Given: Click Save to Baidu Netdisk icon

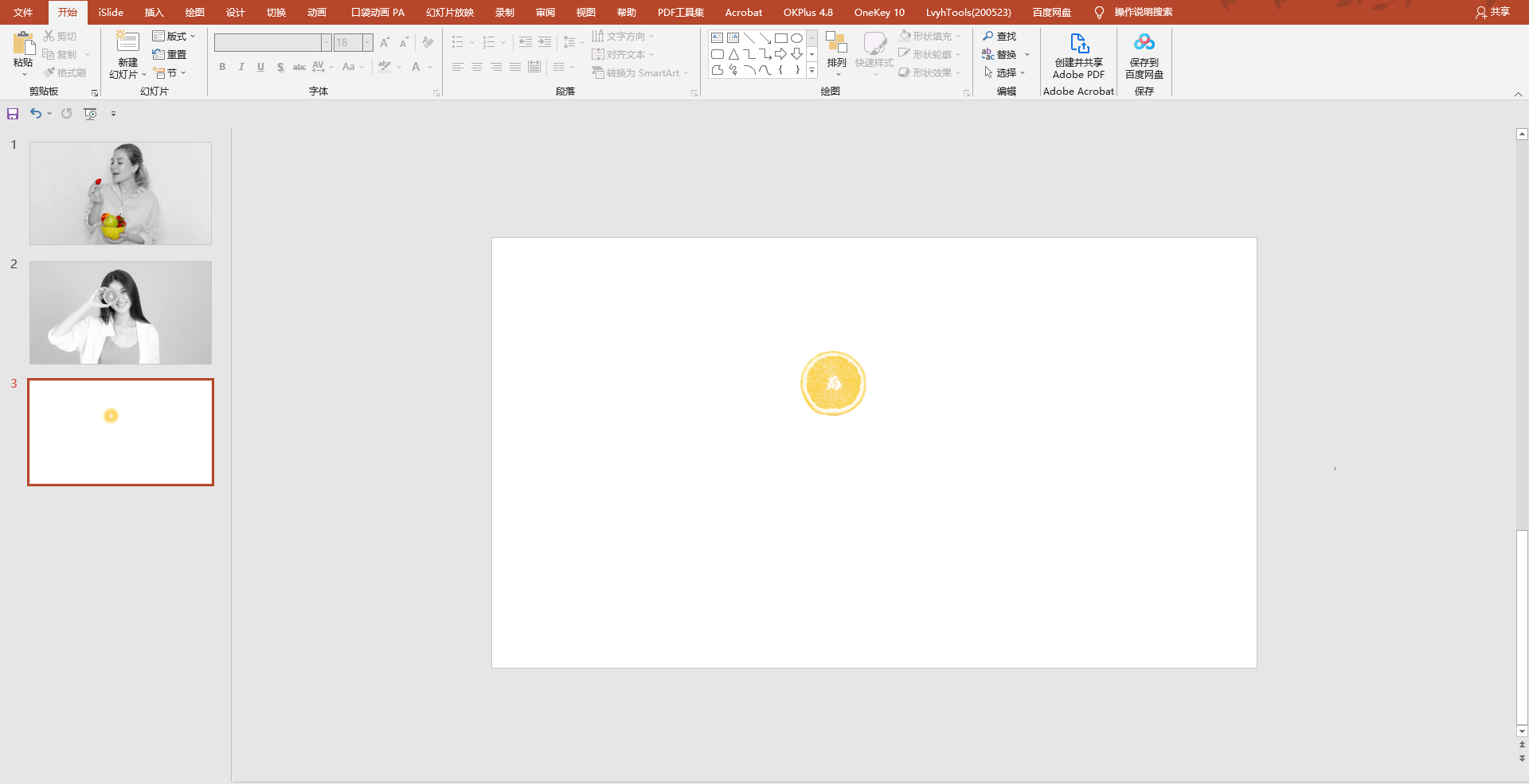Looking at the screenshot, I should [1144, 42].
